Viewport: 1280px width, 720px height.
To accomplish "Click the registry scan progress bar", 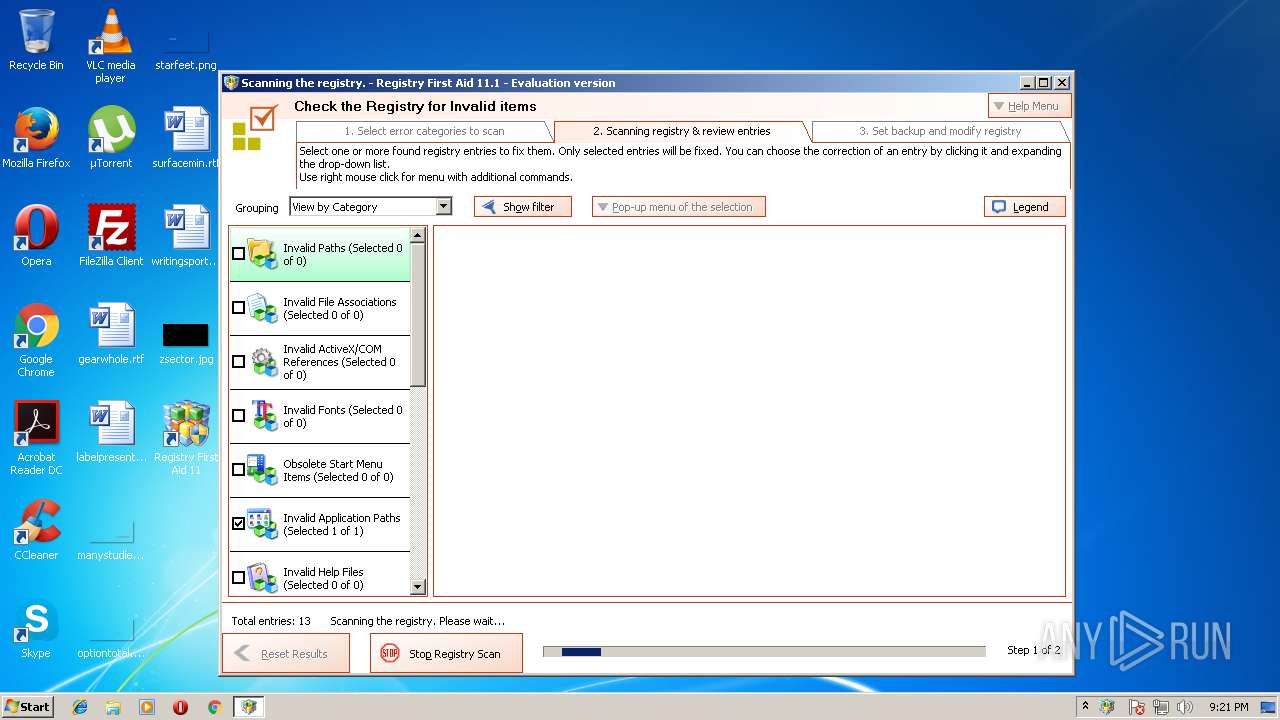I will 764,652.
